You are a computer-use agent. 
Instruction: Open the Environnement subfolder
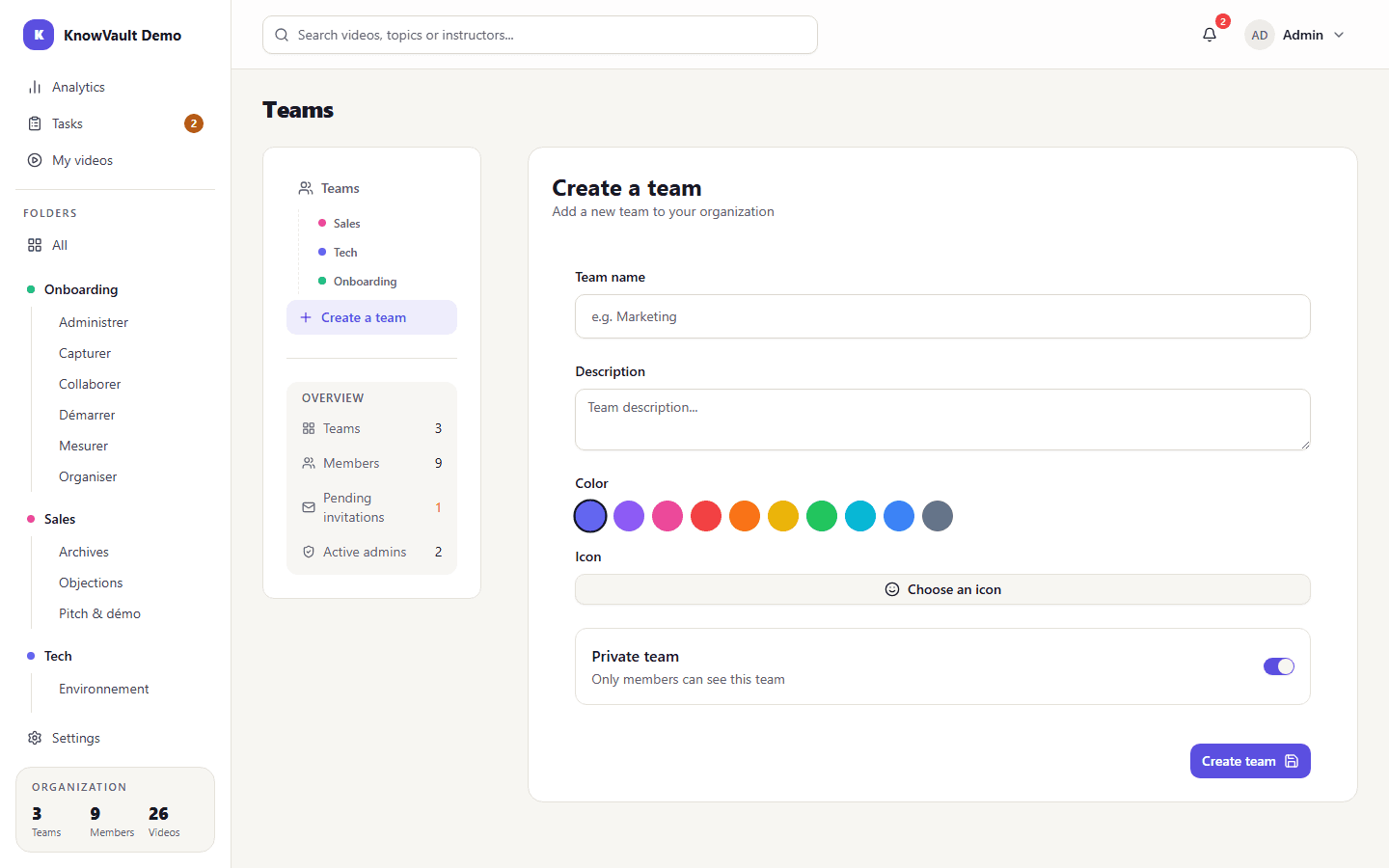point(104,689)
